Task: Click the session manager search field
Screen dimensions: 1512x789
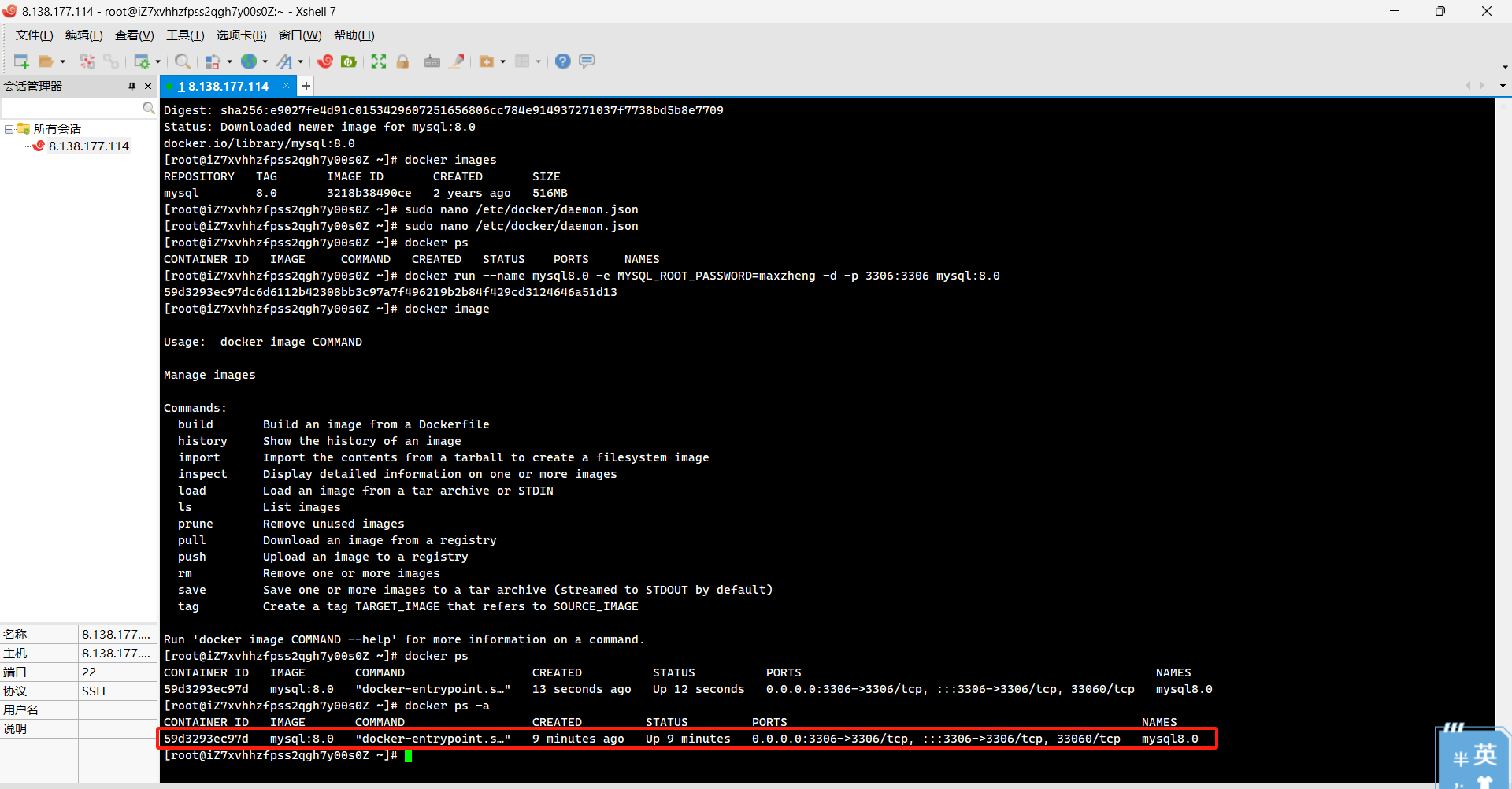Action: pos(71,108)
